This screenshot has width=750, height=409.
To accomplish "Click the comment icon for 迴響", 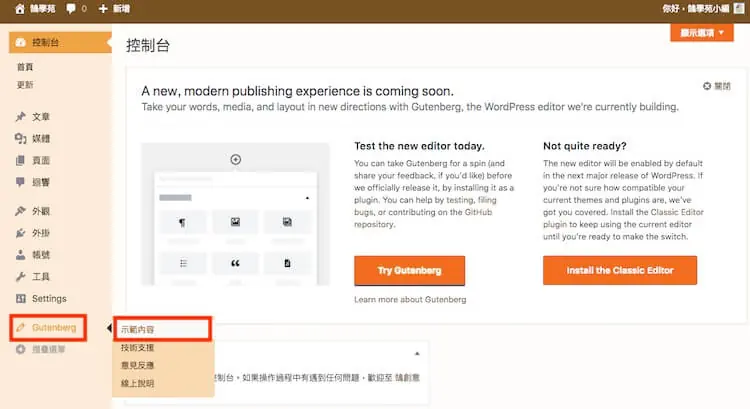I will 21,182.
